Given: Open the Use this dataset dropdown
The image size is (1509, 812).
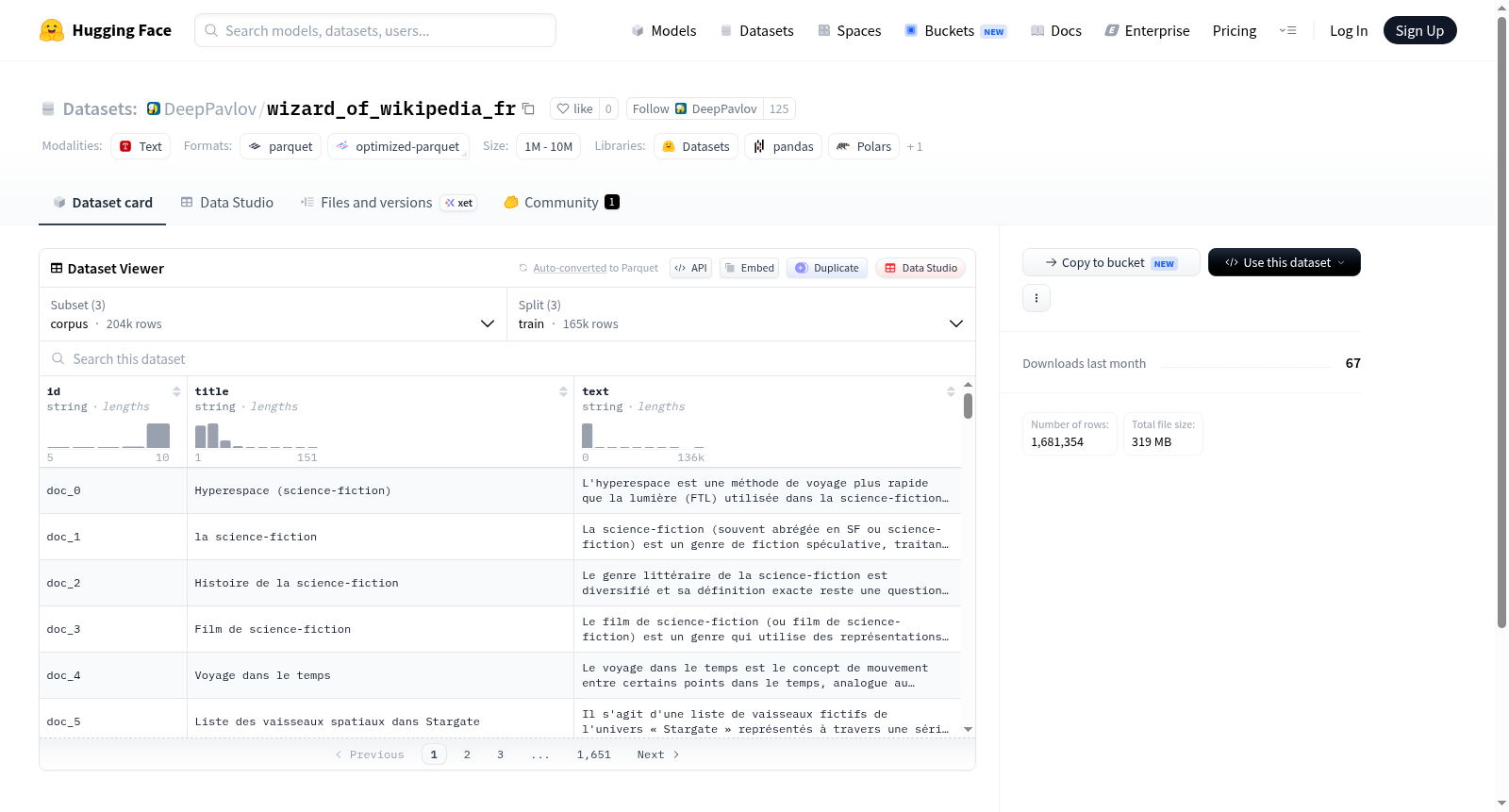Looking at the screenshot, I should [1285, 262].
